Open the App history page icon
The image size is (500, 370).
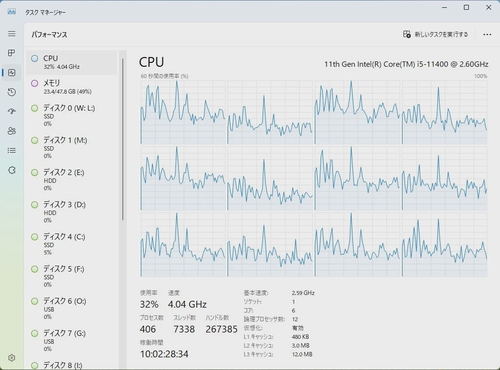(x=12, y=92)
